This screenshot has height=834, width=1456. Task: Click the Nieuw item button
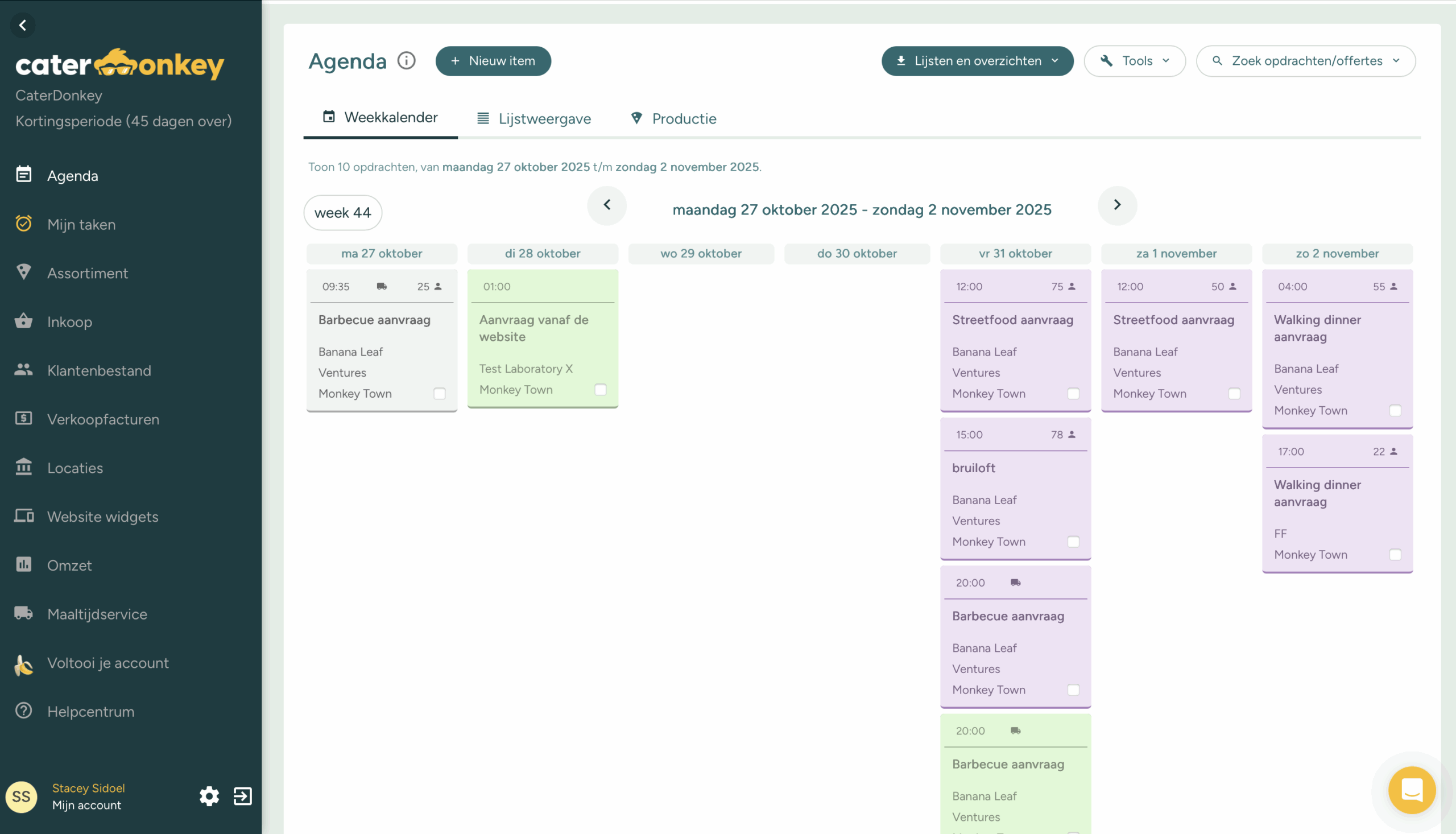tap(493, 61)
